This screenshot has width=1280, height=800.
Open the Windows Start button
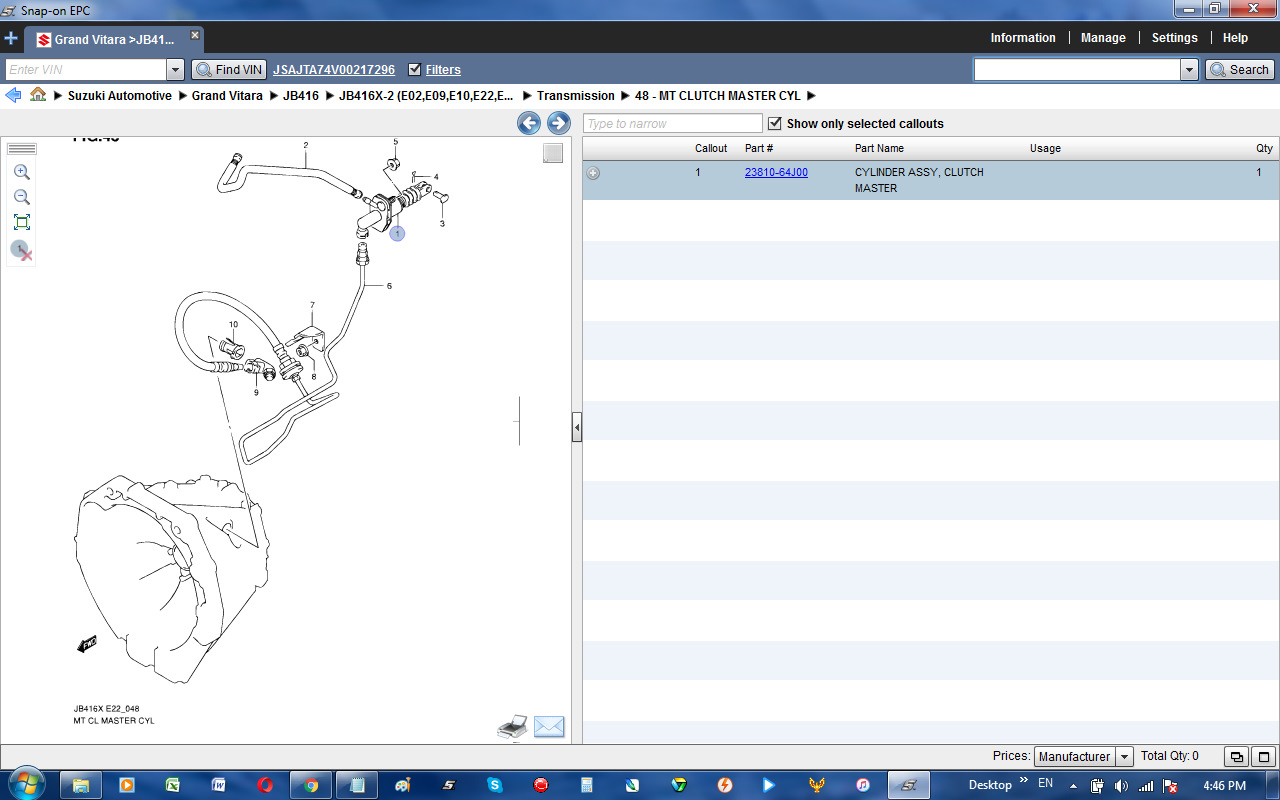click(x=25, y=783)
